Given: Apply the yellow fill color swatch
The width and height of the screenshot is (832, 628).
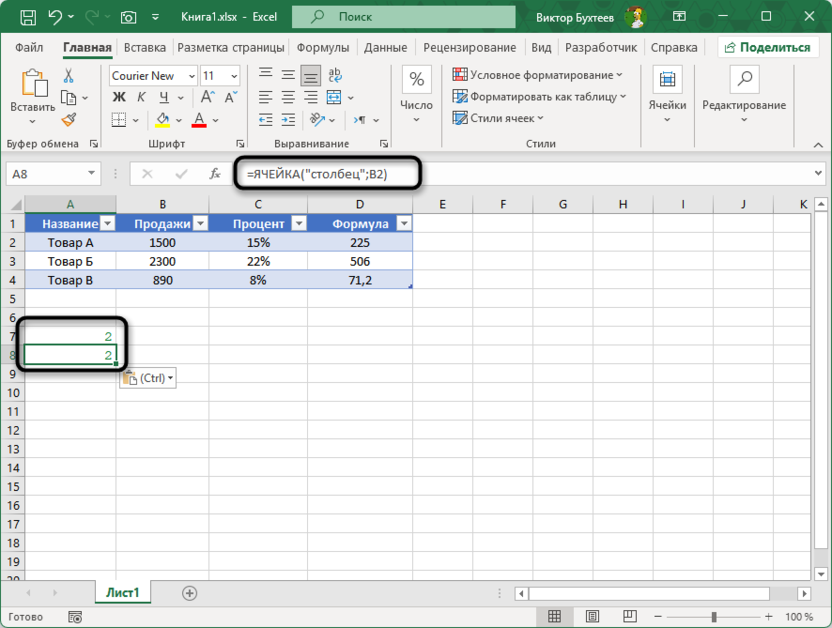Looking at the screenshot, I should tap(163, 120).
